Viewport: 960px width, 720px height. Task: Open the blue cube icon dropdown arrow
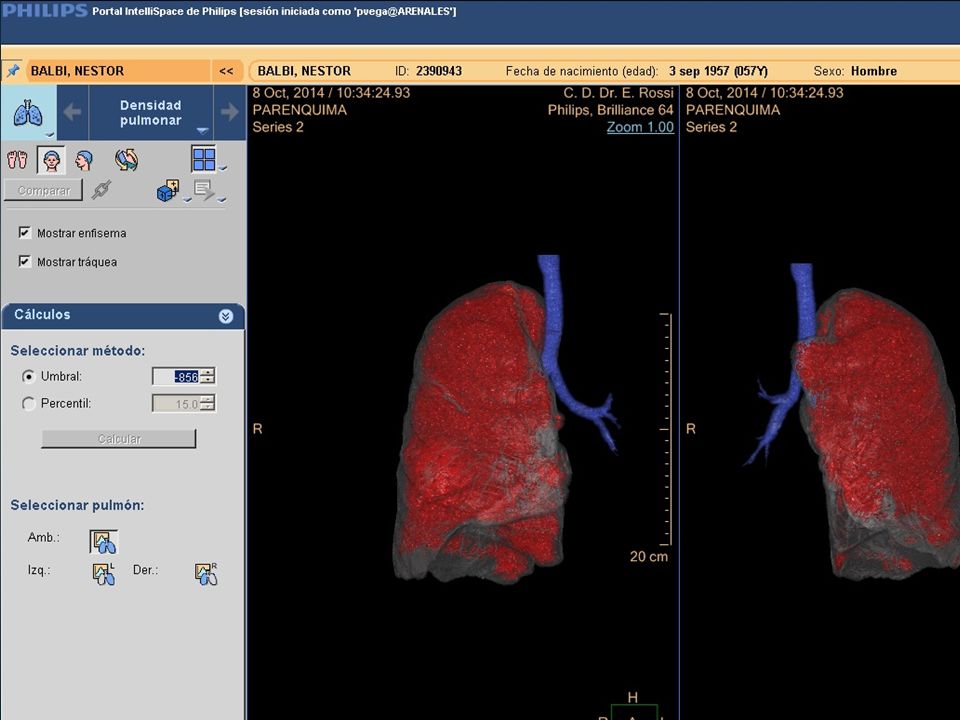coord(187,199)
